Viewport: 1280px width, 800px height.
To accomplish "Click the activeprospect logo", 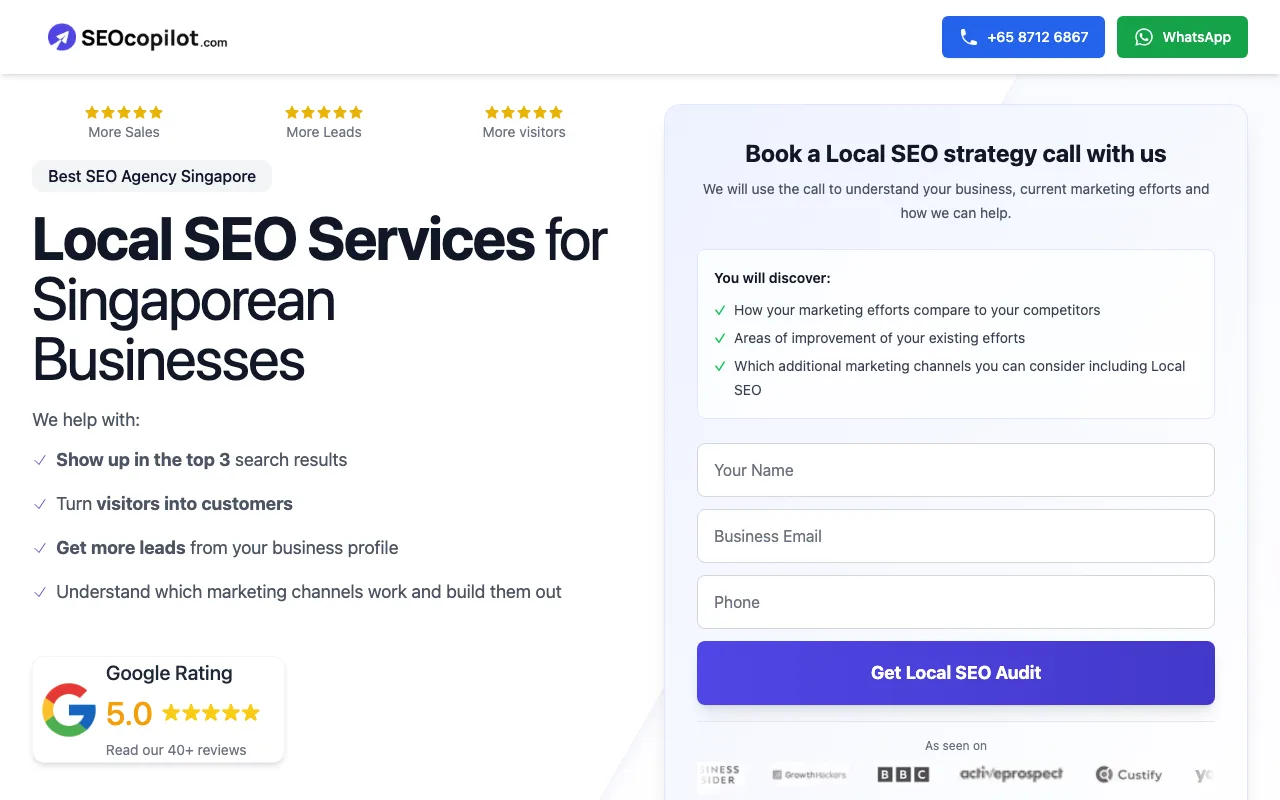I will (x=1011, y=774).
